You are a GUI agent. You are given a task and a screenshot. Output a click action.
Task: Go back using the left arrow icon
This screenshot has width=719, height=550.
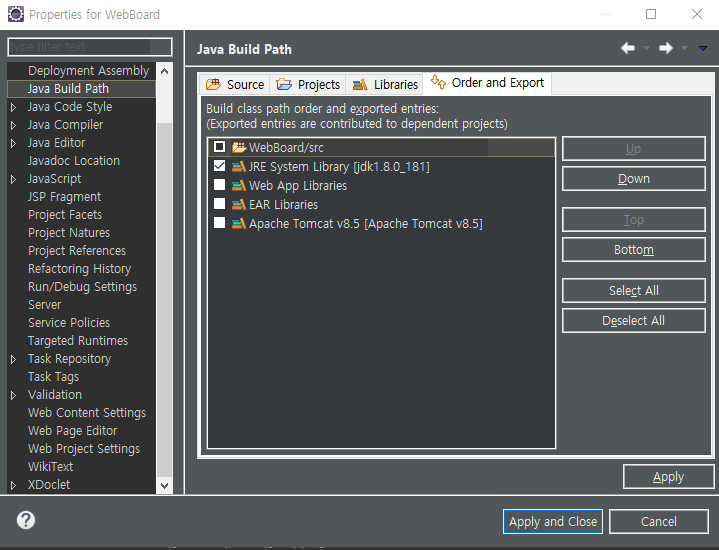[x=628, y=48]
